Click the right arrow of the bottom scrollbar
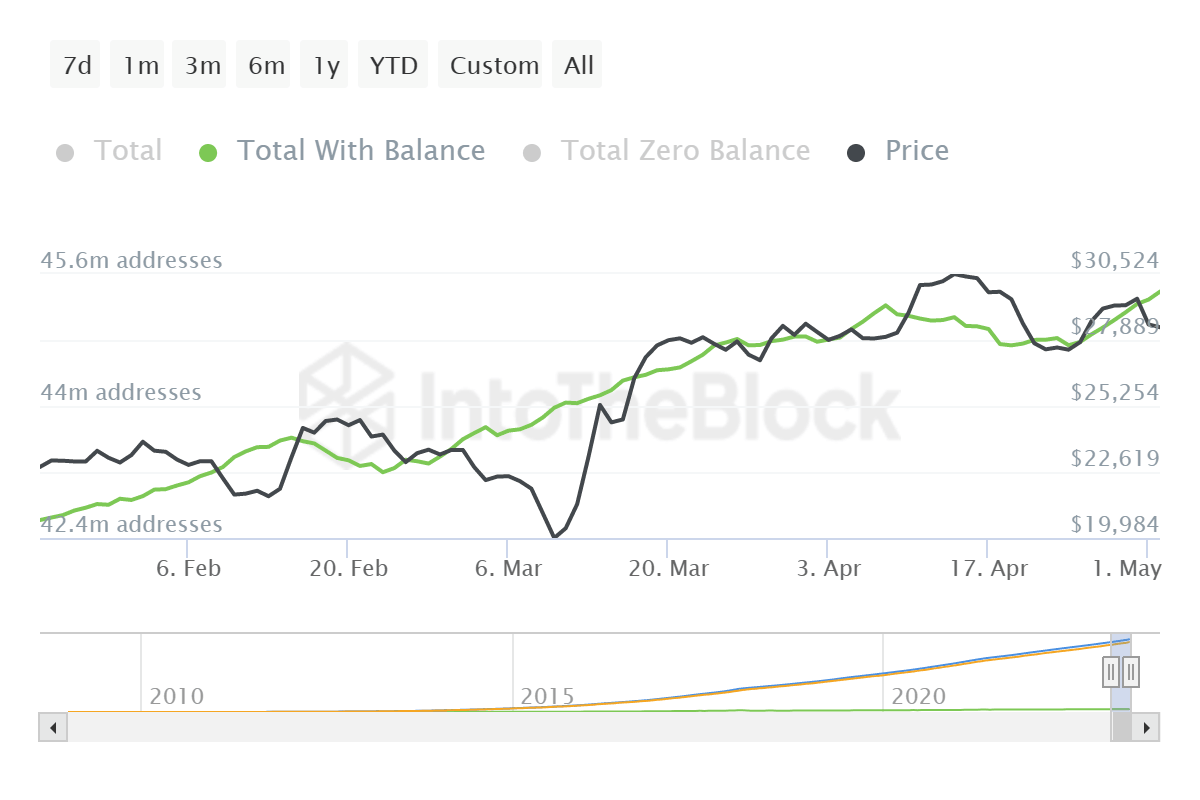The height and width of the screenshot is (800, 1200). (x=1148, y=727)
